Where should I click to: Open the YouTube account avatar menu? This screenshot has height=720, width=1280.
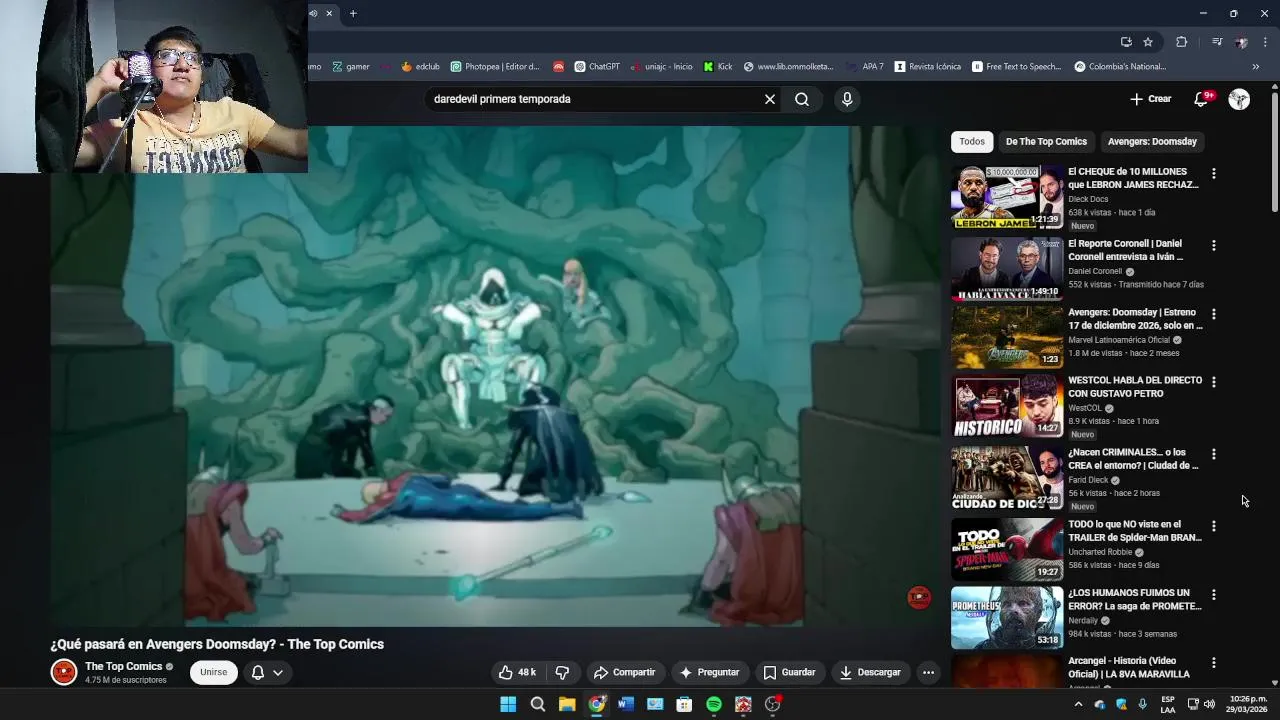pyautogui.click(x=1239, y=99)
